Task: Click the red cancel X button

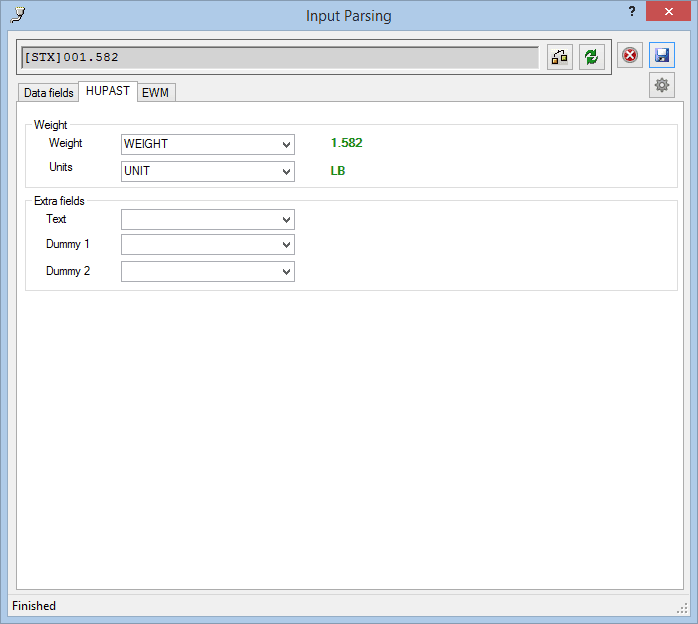Action: pyautogui.click(x=630, y=56)
